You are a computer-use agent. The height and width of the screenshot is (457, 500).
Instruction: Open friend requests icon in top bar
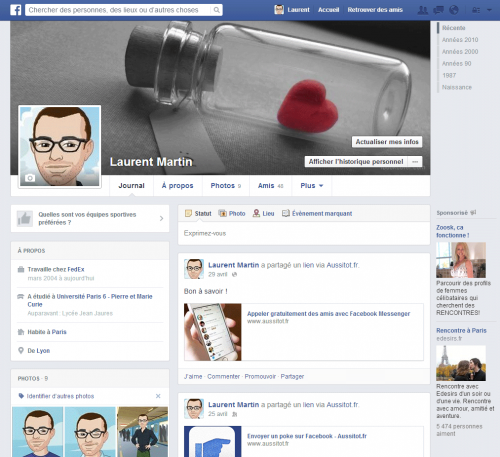coord(423,10)
